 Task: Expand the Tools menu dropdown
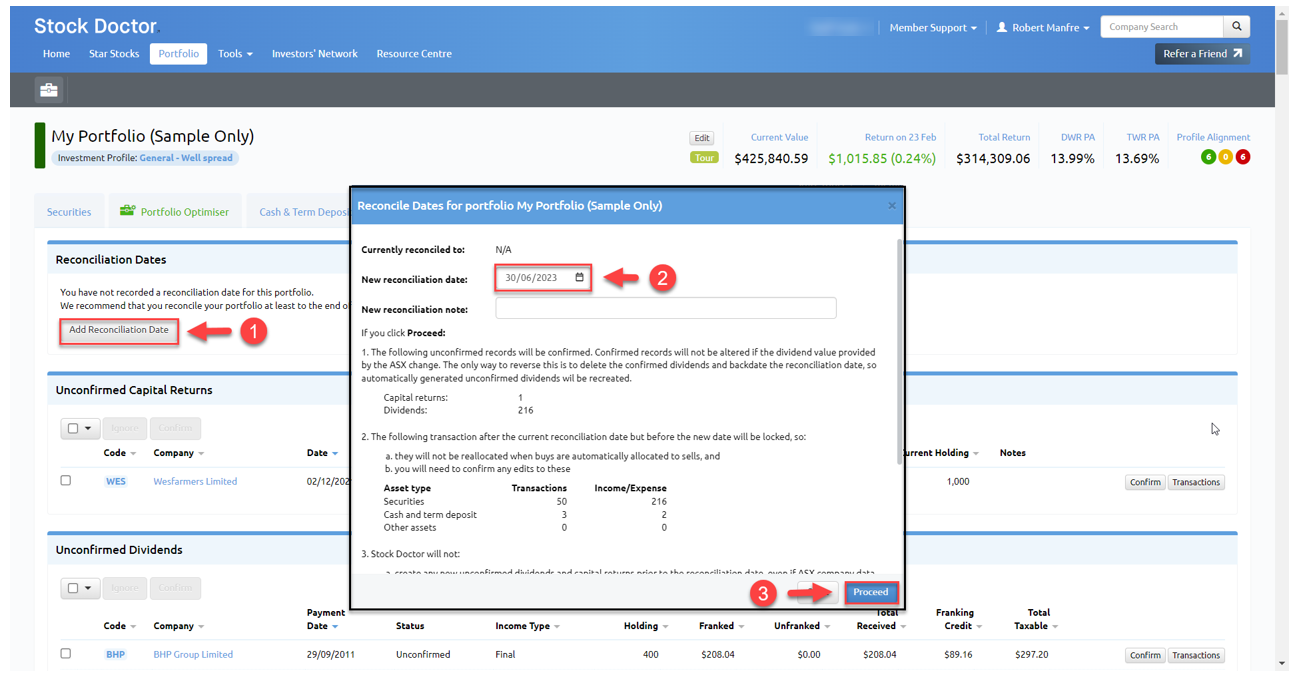(235, 54)
